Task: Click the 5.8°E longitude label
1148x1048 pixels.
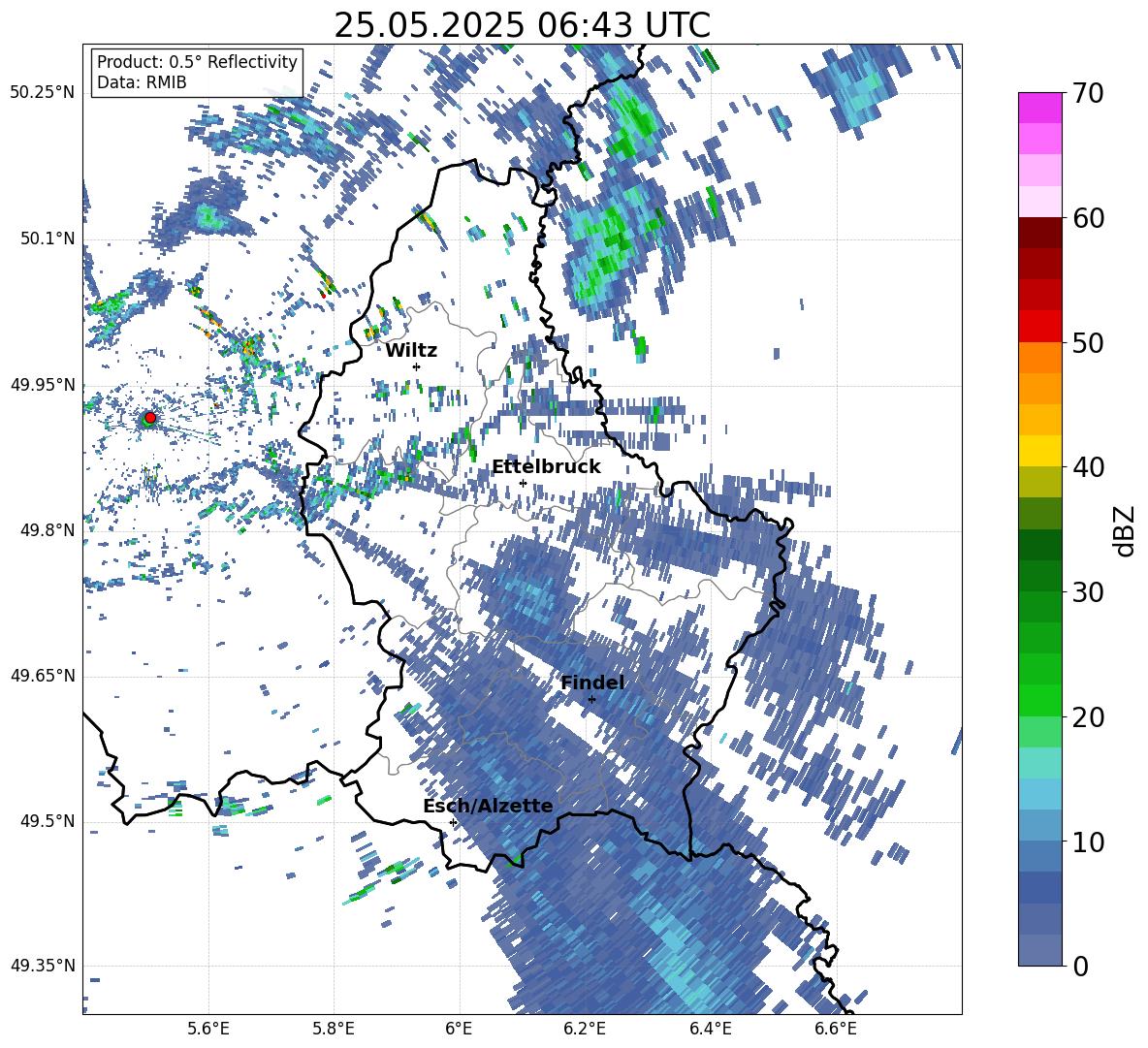Action: pyautogui.click(x=334, y=1029)
